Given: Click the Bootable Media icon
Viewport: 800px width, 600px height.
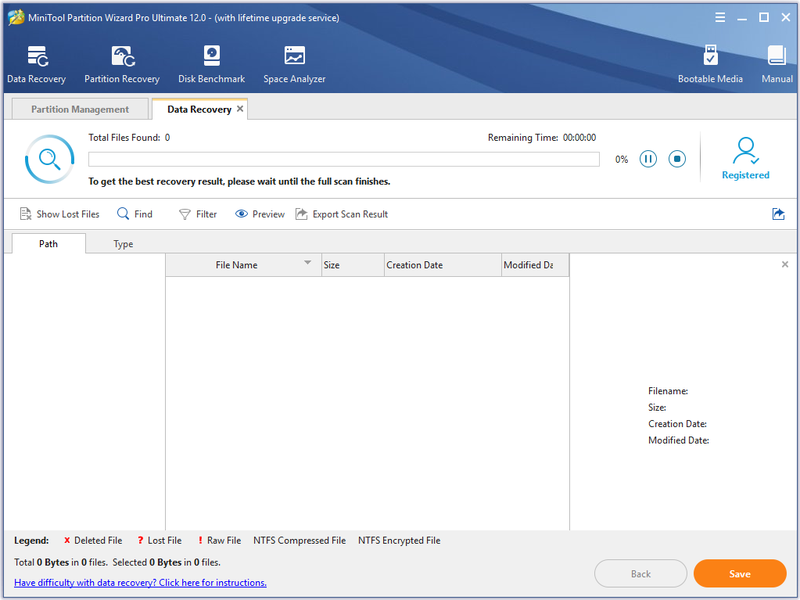Looking at the screenshot, I should coord(710,55).
